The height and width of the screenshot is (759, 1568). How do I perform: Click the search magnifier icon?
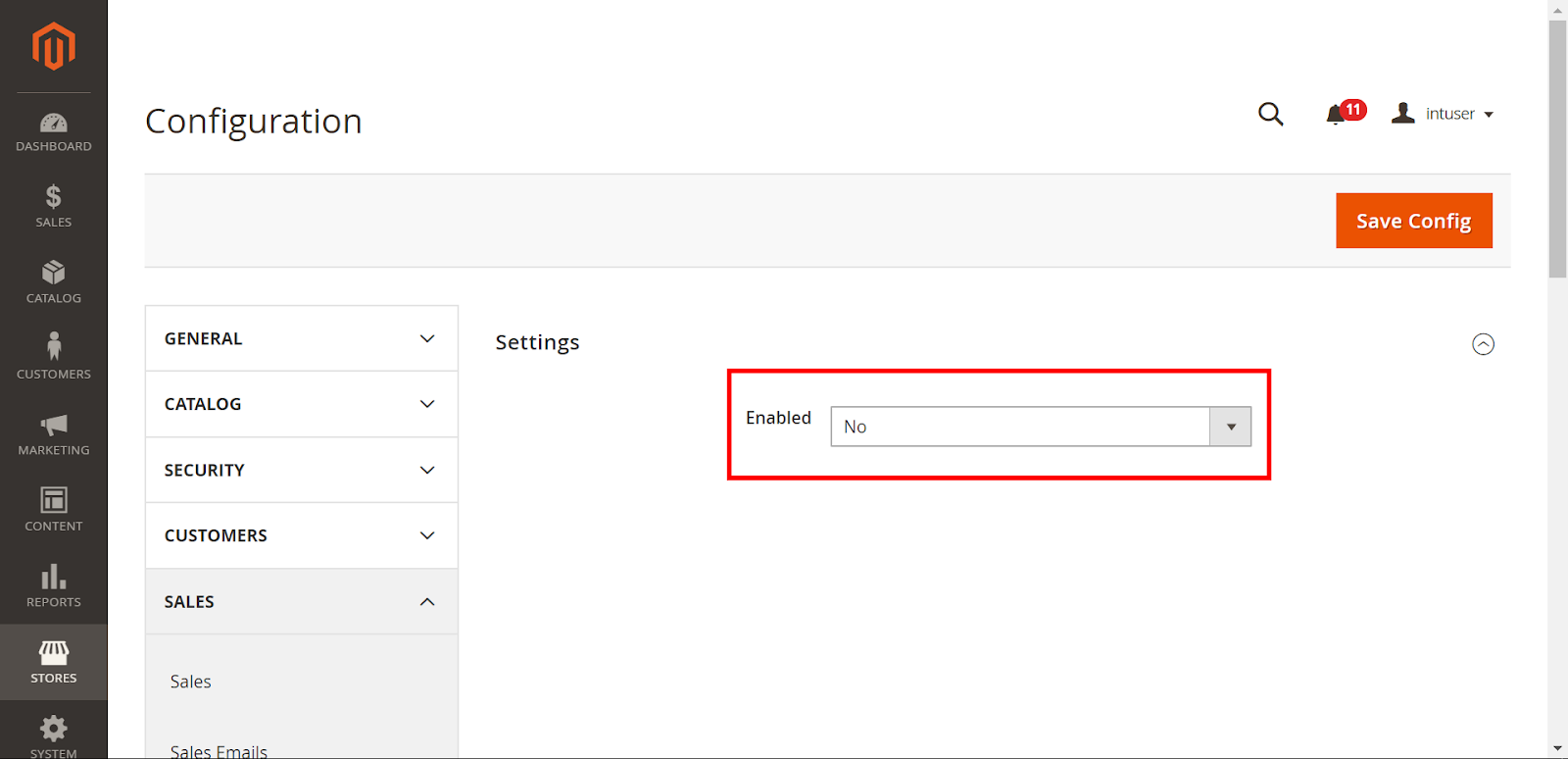click(x=1270, y=114)
